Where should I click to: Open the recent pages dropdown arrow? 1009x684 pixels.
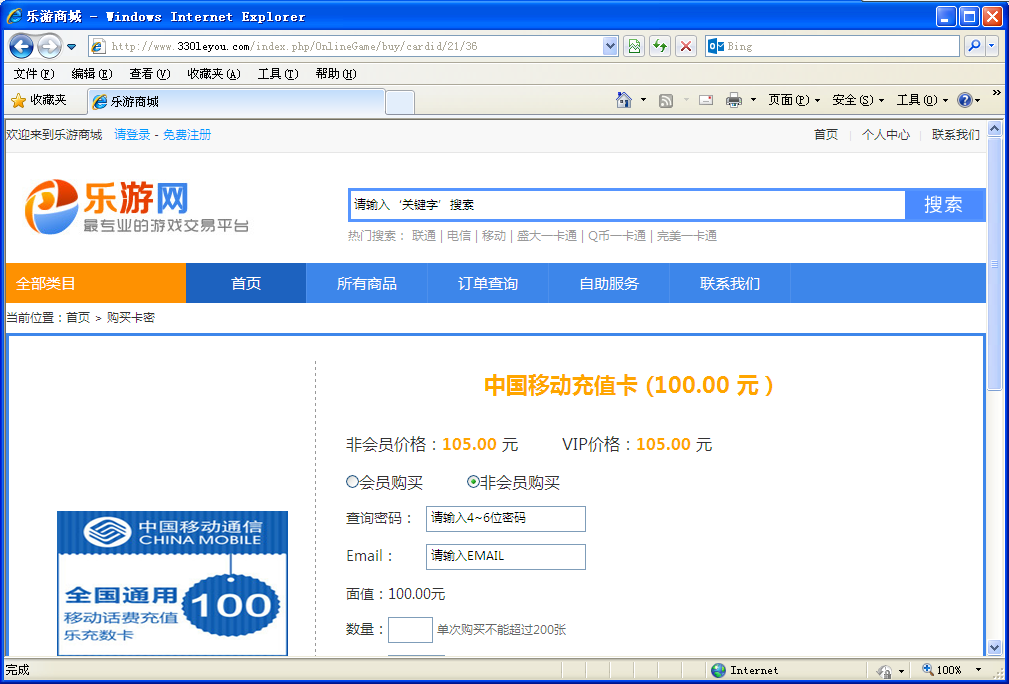pyautogui.click(x=71, y=47)
